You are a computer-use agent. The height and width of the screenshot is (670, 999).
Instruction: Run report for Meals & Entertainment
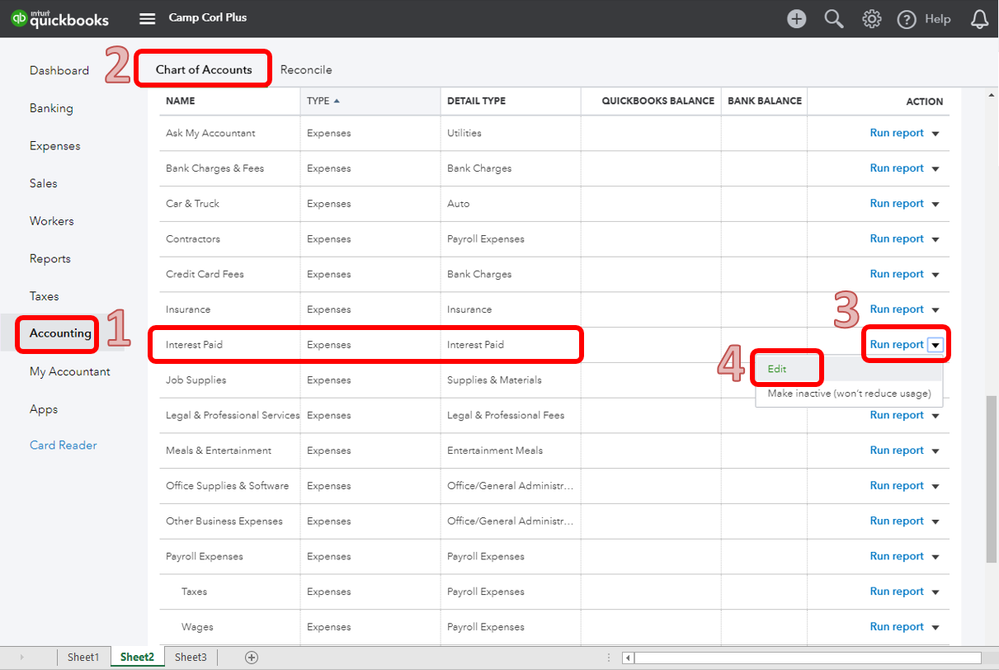896,450
